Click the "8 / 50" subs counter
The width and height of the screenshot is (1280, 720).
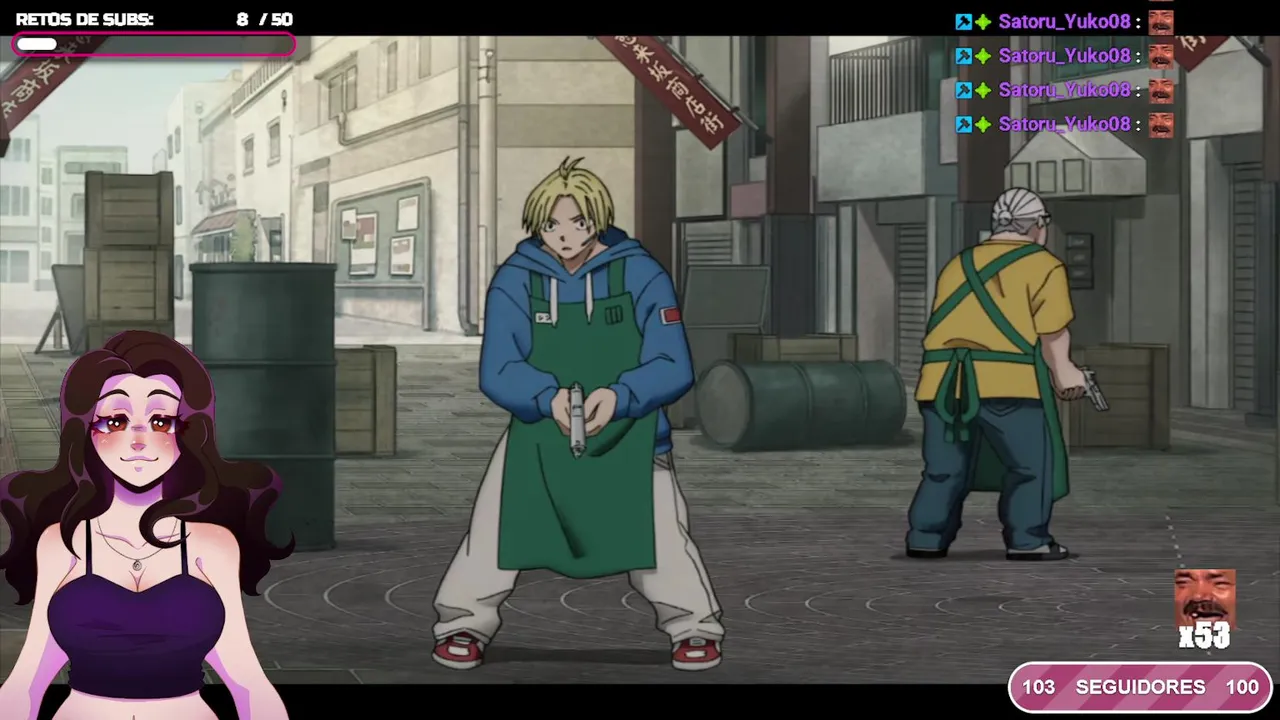click(264, 19)
